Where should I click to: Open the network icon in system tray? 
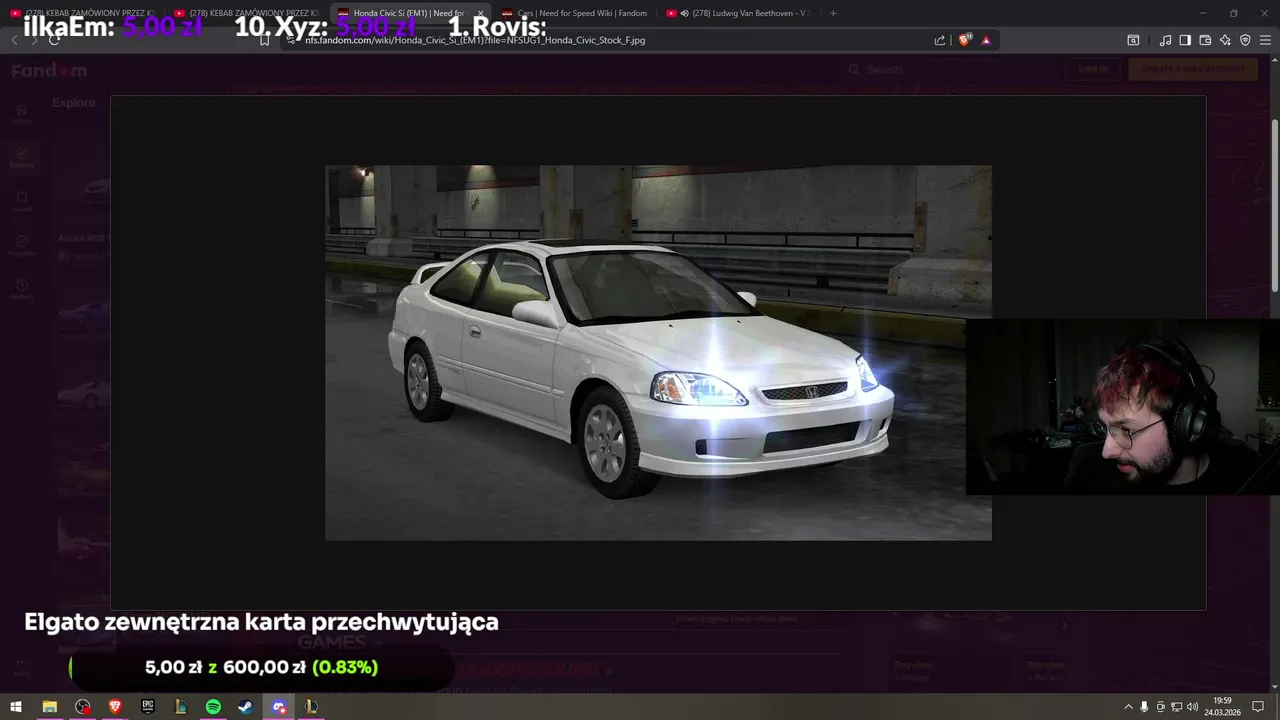pos(1176,706)
